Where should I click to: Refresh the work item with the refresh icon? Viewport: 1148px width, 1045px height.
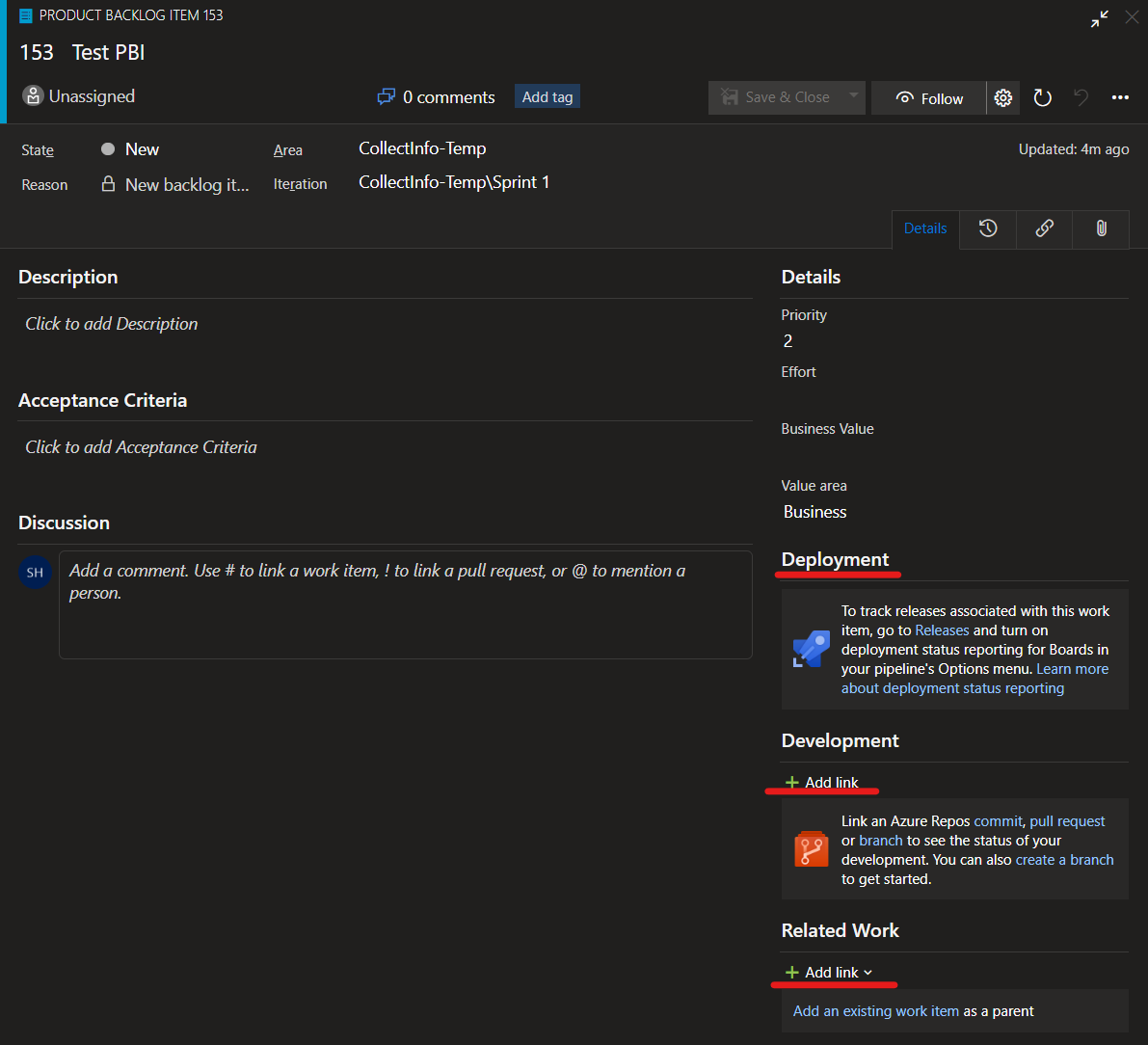[x=1042, y=97]
